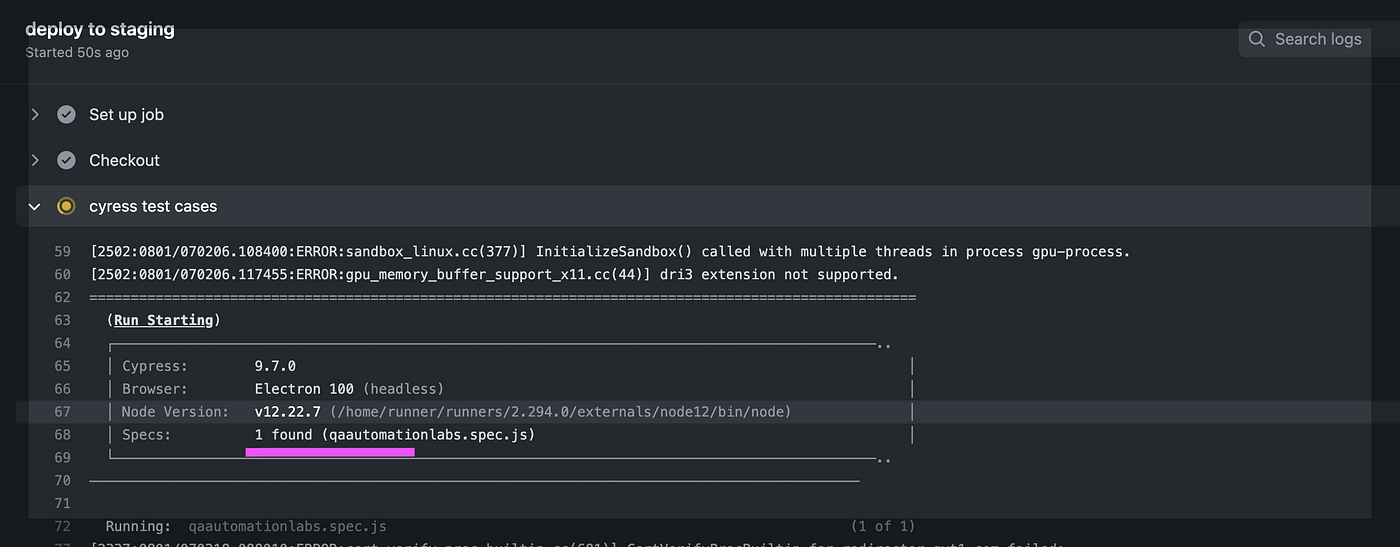1400x547 pixels.
Task: Click the 1 found (qaautomationlabs.spec.js) specs value
Action: click(x=395, y=435)
